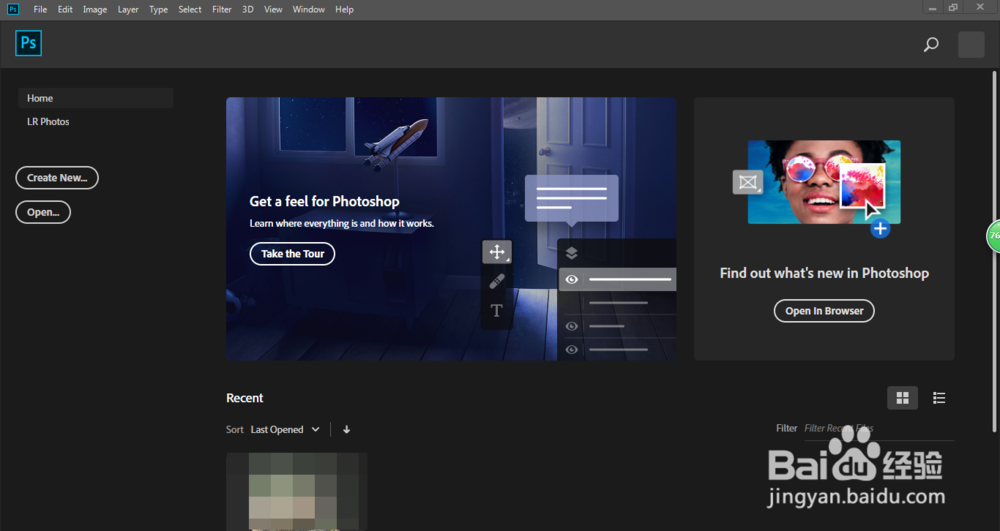Click the What's new in Photoshop image
This screenshot has width=1000, height=531.
point(824,182)
